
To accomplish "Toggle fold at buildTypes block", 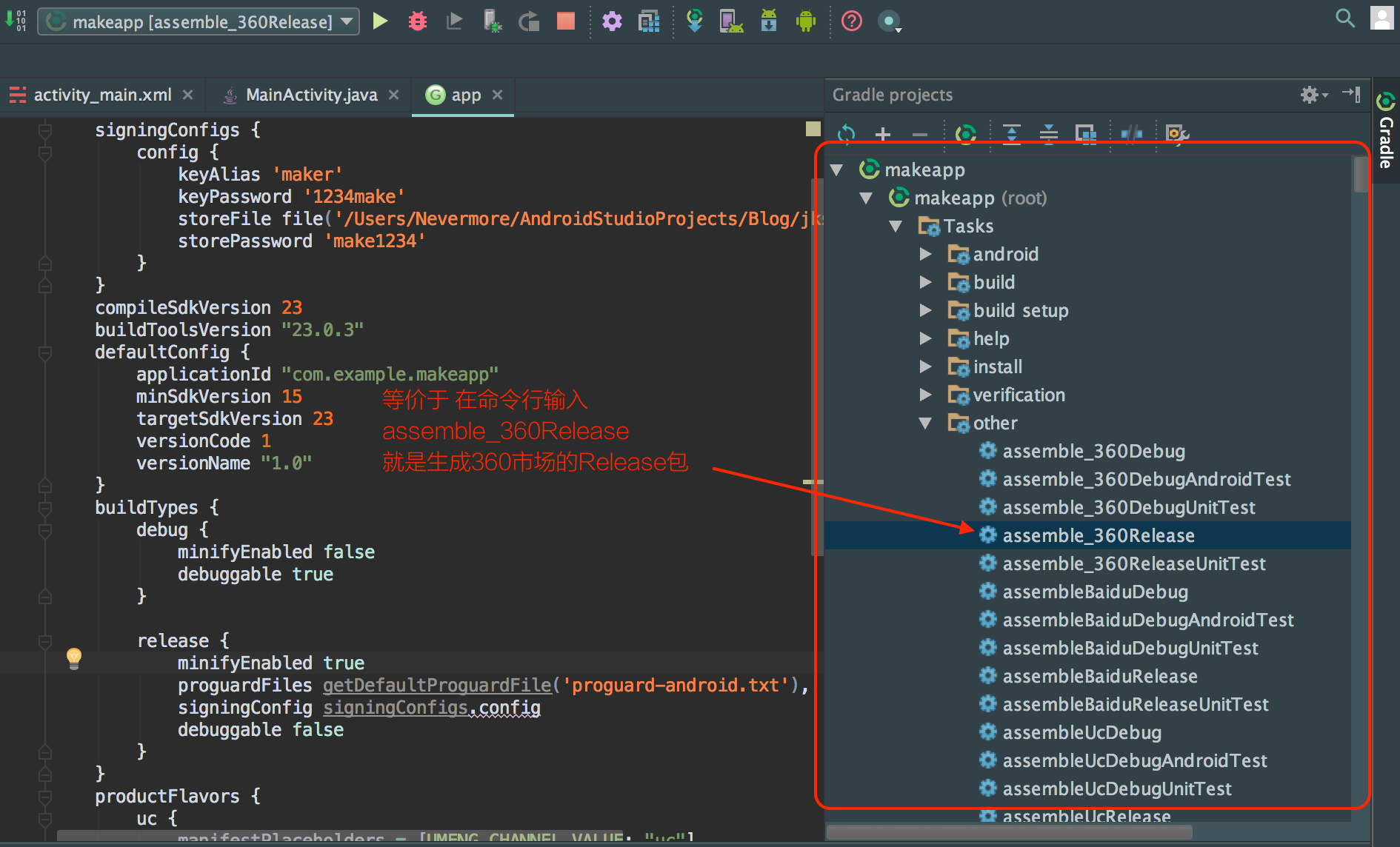I will click(45, 508).
